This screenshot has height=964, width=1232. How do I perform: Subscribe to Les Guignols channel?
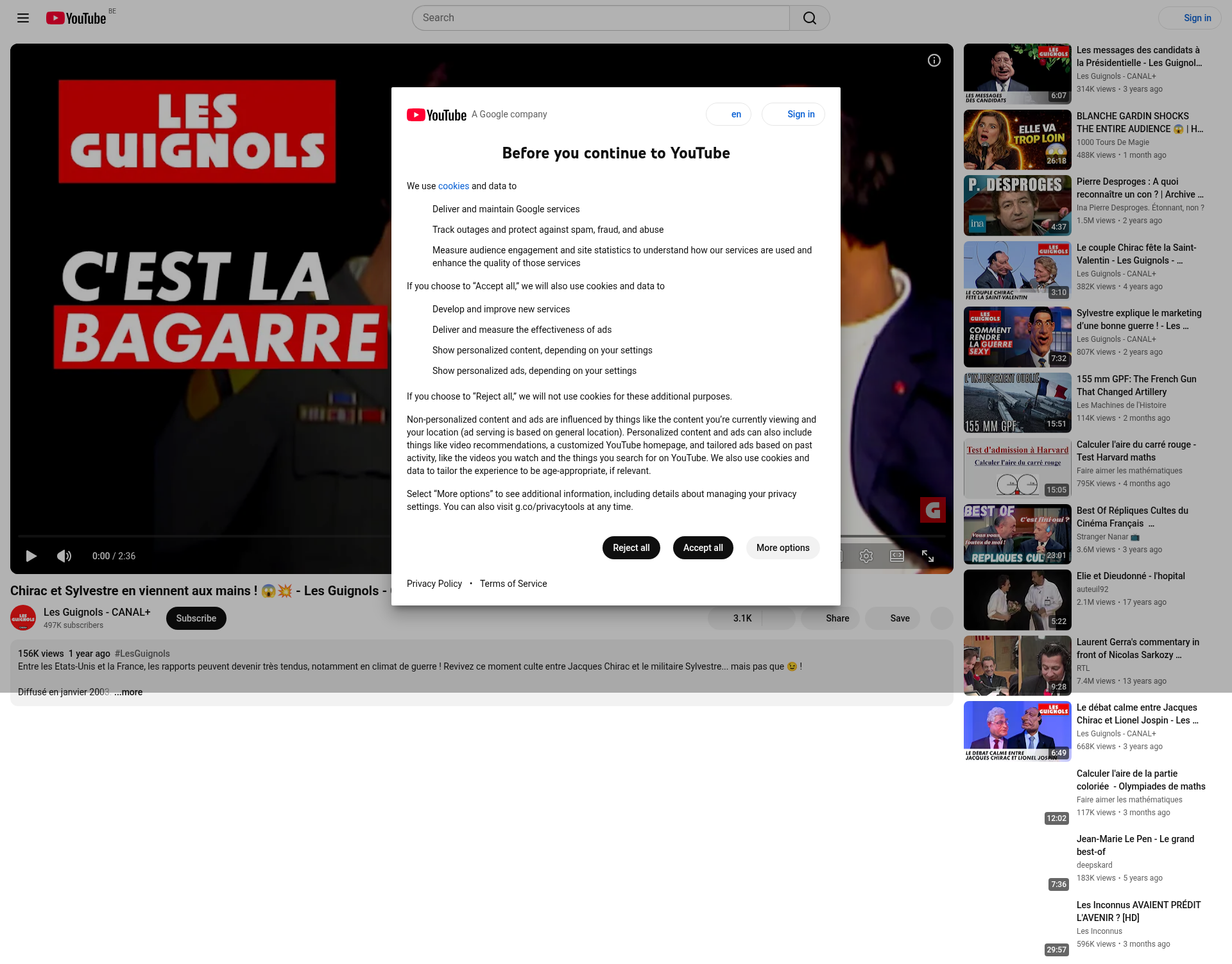[196, 618]
